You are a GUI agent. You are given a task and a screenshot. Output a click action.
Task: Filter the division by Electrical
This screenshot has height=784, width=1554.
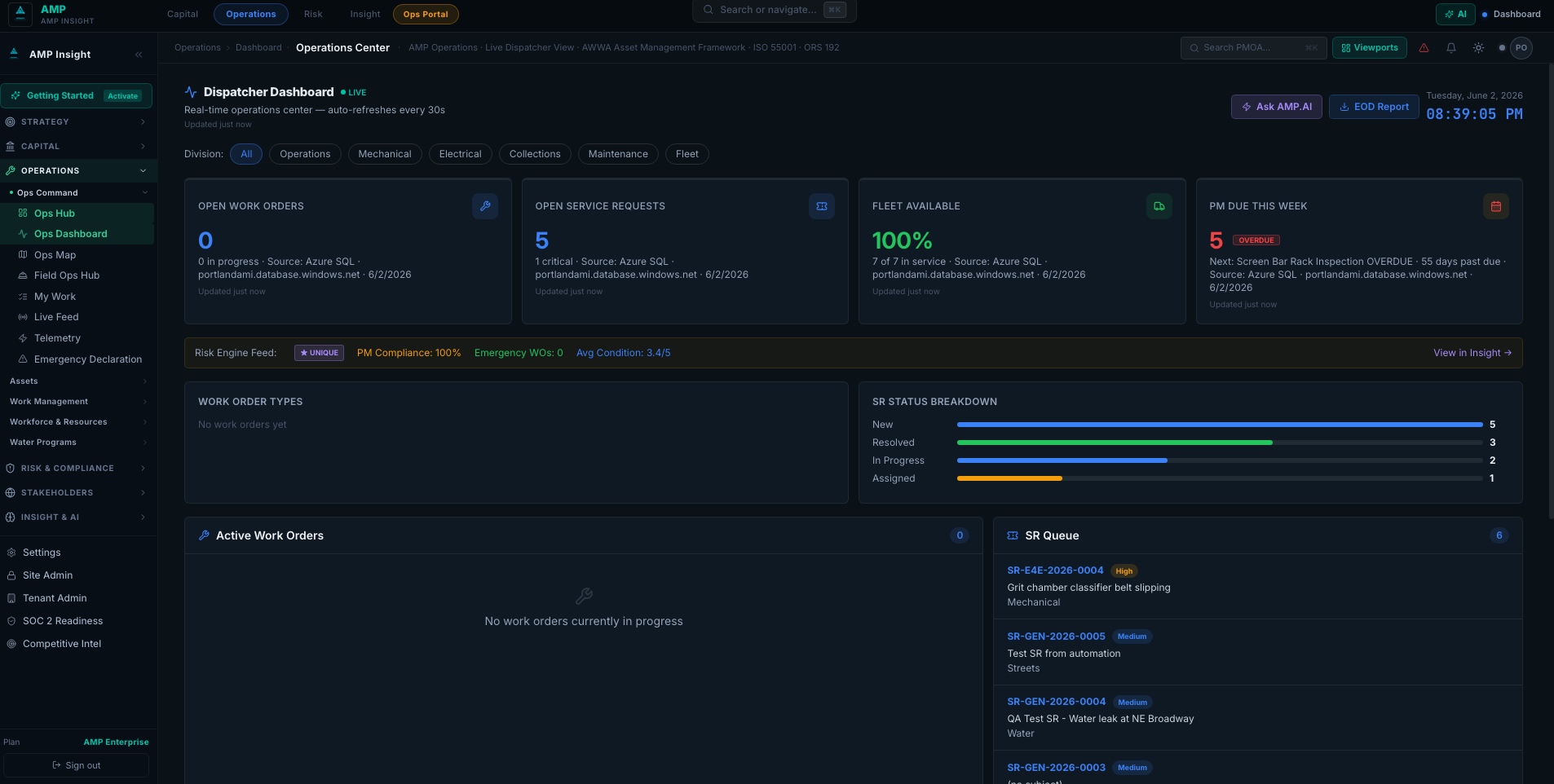(x=460, y=154)
